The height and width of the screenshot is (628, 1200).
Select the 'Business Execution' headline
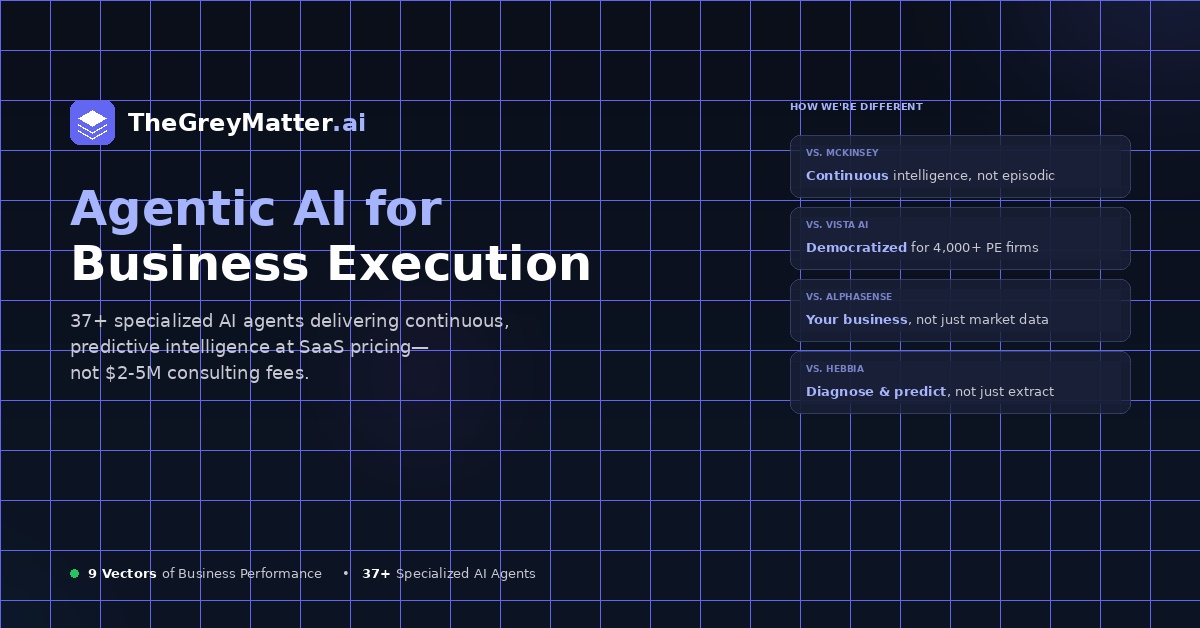[x=330, y=265]
